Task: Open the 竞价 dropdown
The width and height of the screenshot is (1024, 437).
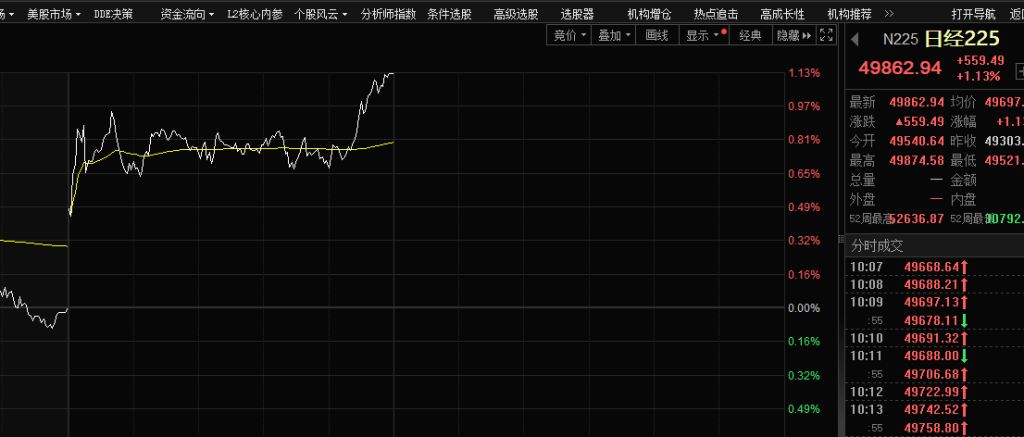Action: pyautogui.click(x=570, y=35)
